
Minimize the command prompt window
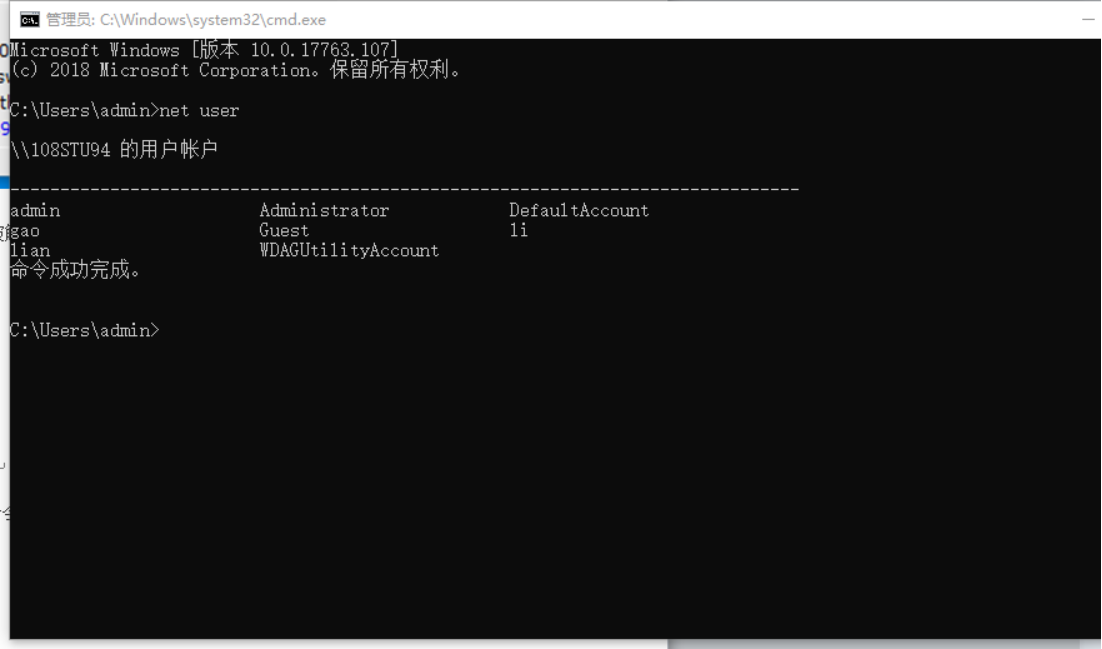1088,20
